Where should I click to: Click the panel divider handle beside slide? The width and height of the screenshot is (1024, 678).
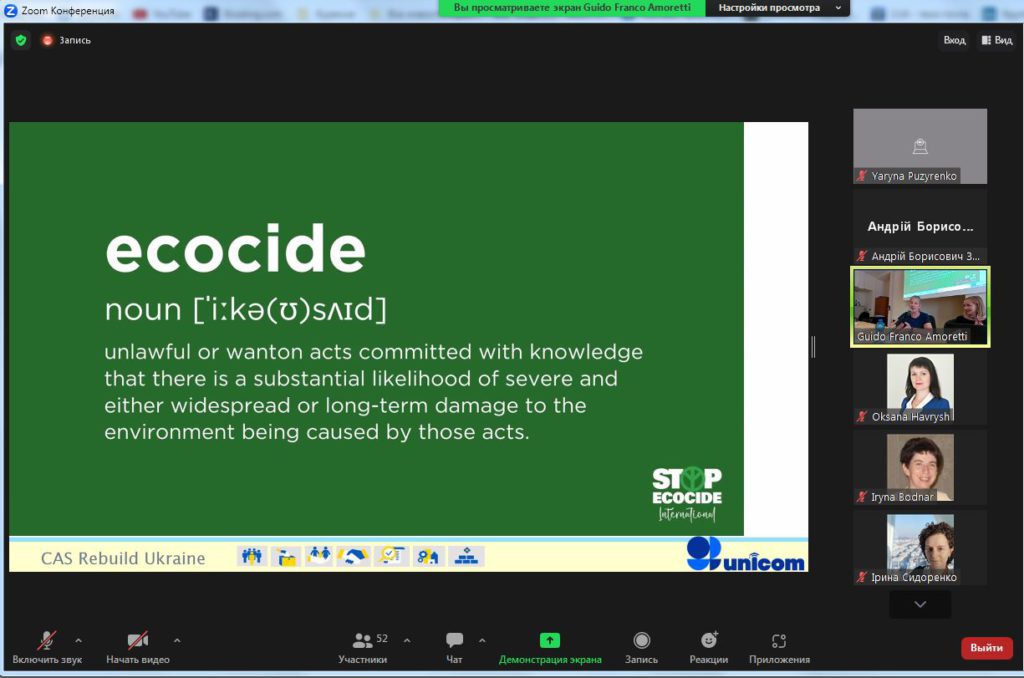813,346
